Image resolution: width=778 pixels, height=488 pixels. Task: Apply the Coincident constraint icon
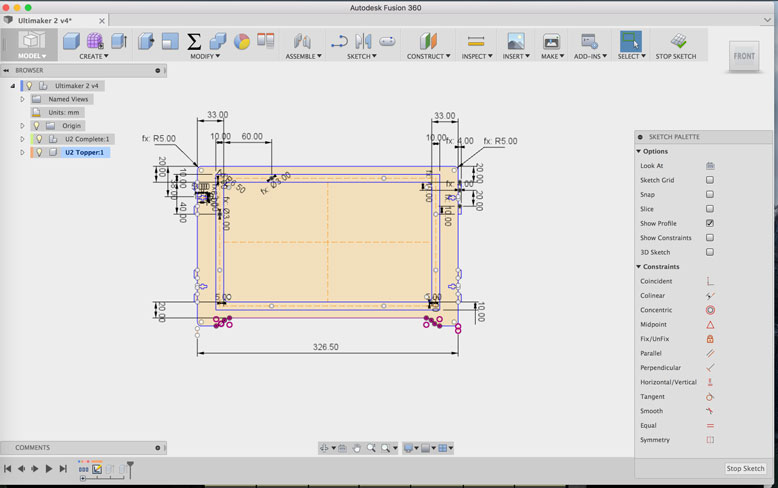point(710,281)
